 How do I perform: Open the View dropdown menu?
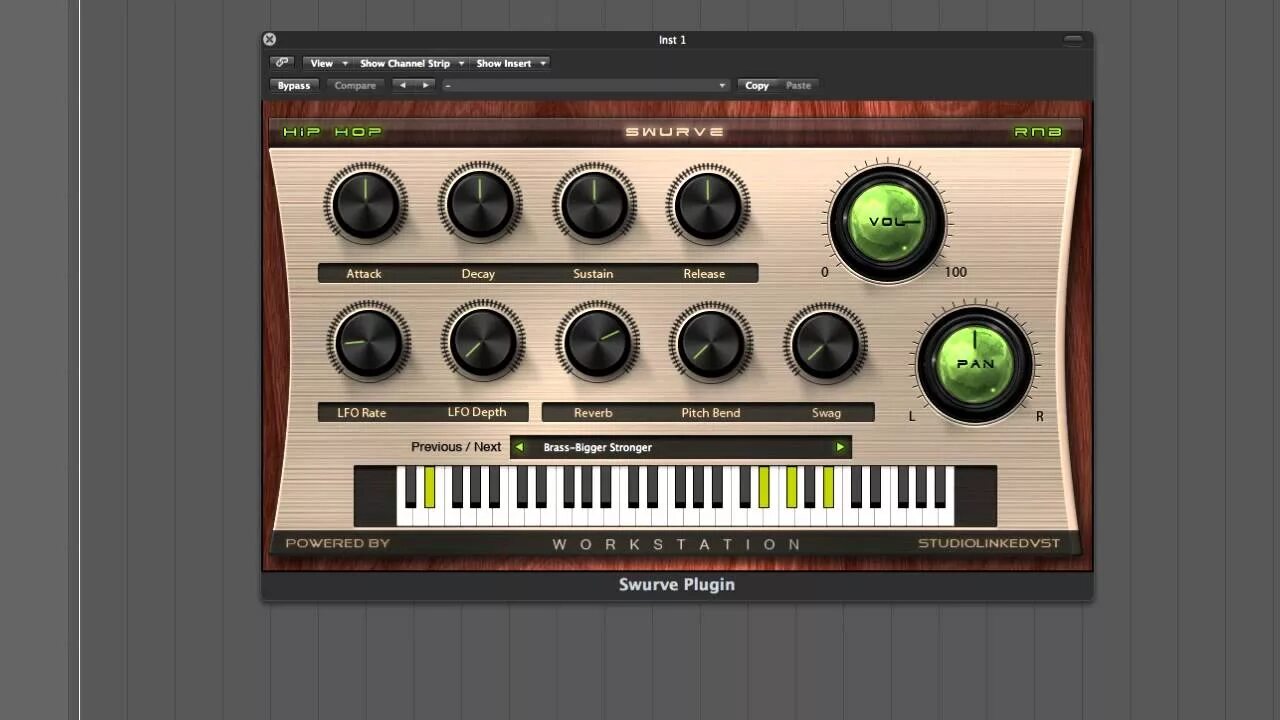point(328,63)
